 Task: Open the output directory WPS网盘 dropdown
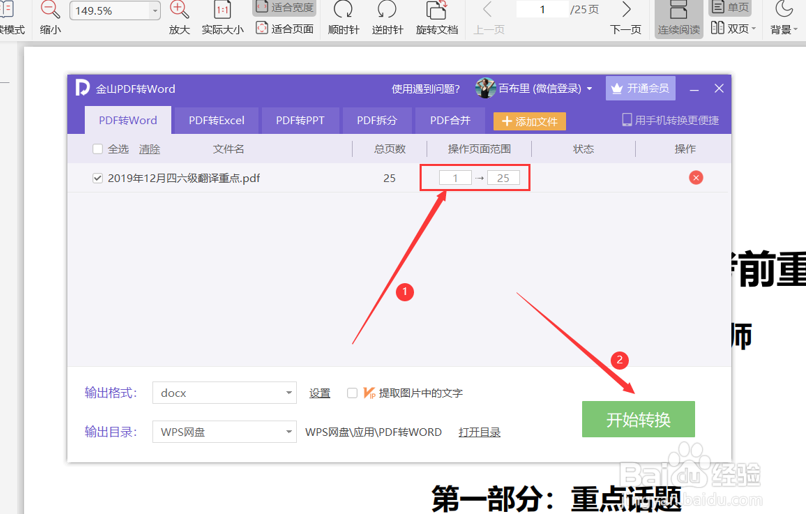(x=224, y=432)
